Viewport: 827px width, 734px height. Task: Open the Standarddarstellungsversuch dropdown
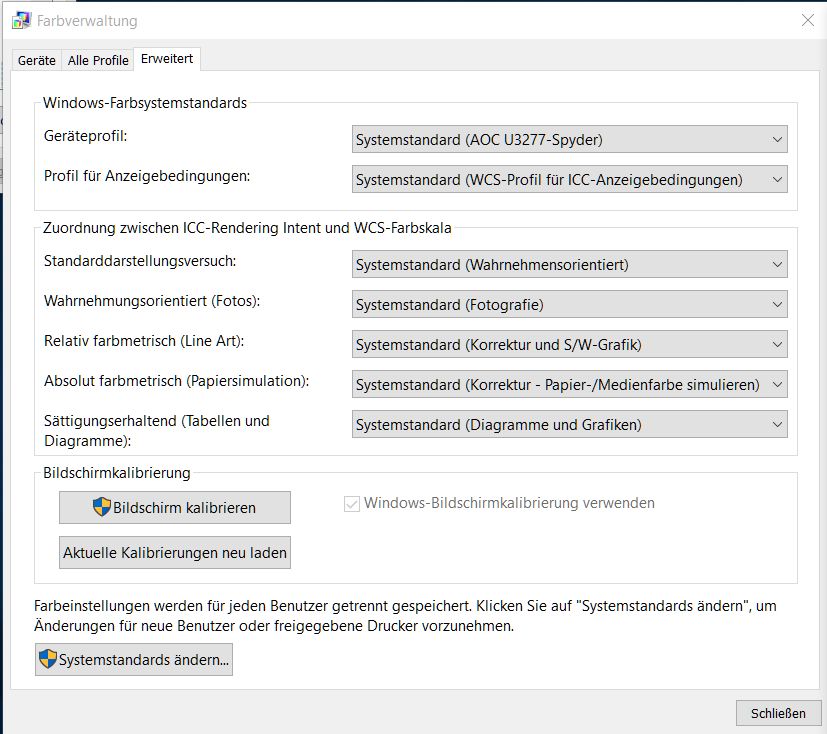[569, 265]
